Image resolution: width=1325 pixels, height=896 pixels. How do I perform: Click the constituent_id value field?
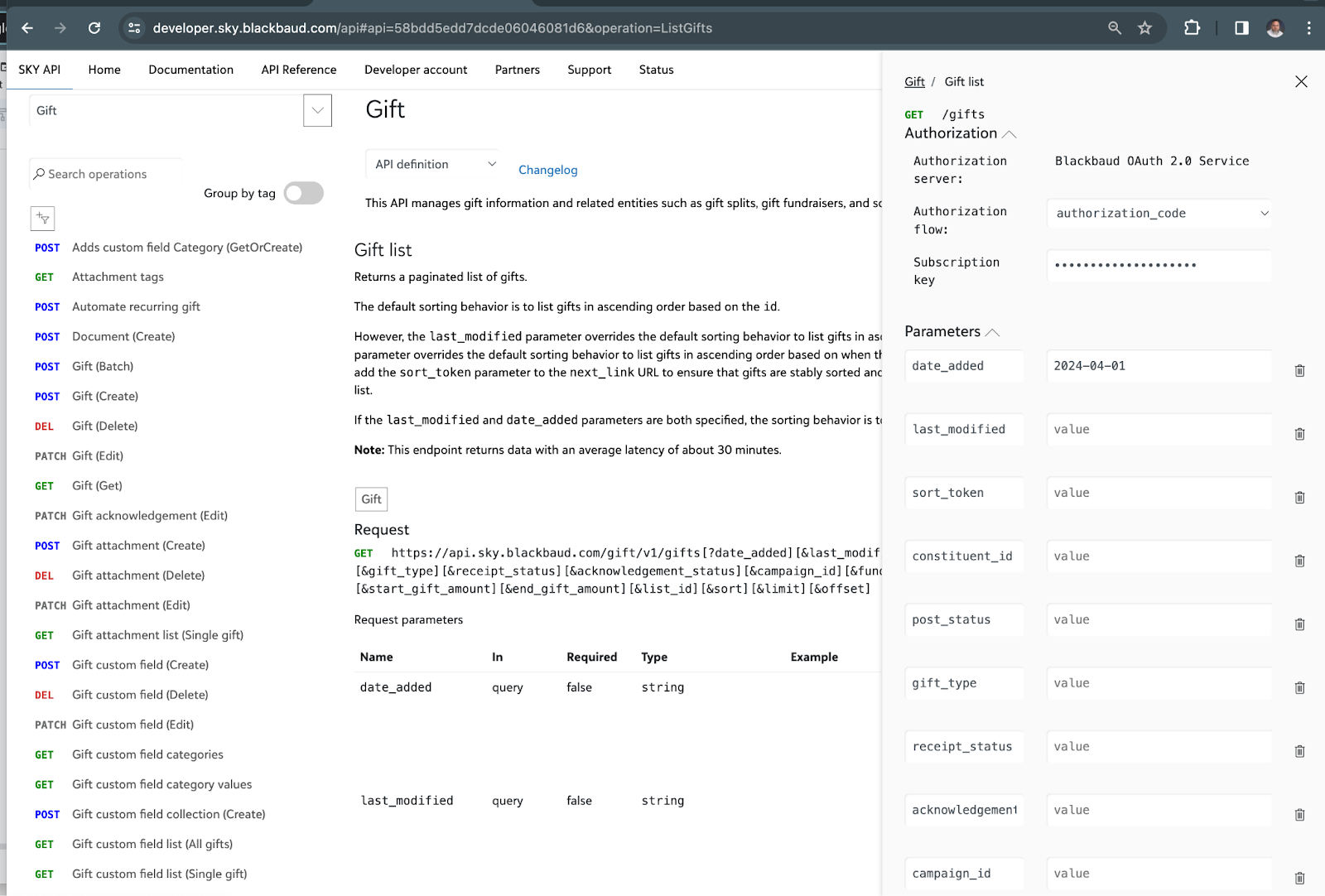pyautogui.click(x=1159, y=556)
